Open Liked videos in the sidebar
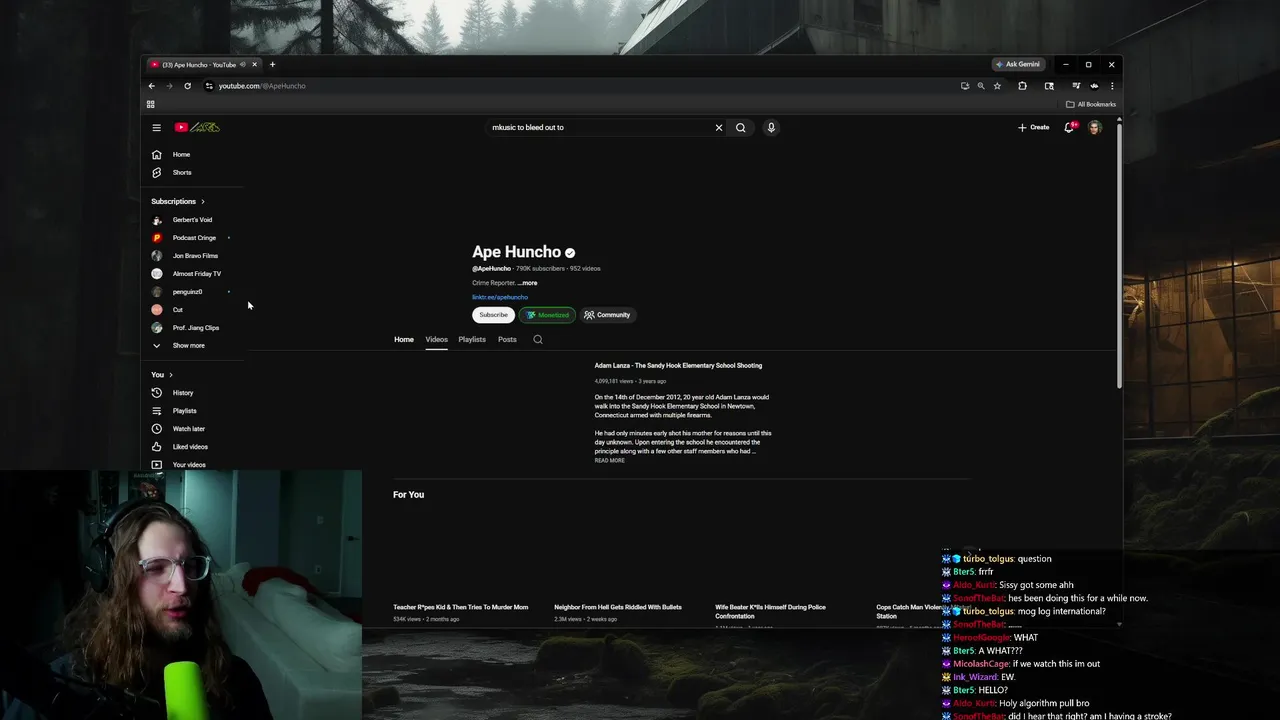This screenshot has height=720, width=1280. (x=190, y=447)
